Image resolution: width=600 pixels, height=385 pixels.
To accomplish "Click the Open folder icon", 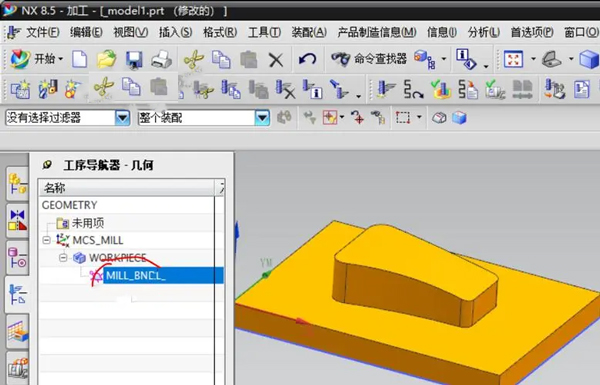I will tap(106, 59).
